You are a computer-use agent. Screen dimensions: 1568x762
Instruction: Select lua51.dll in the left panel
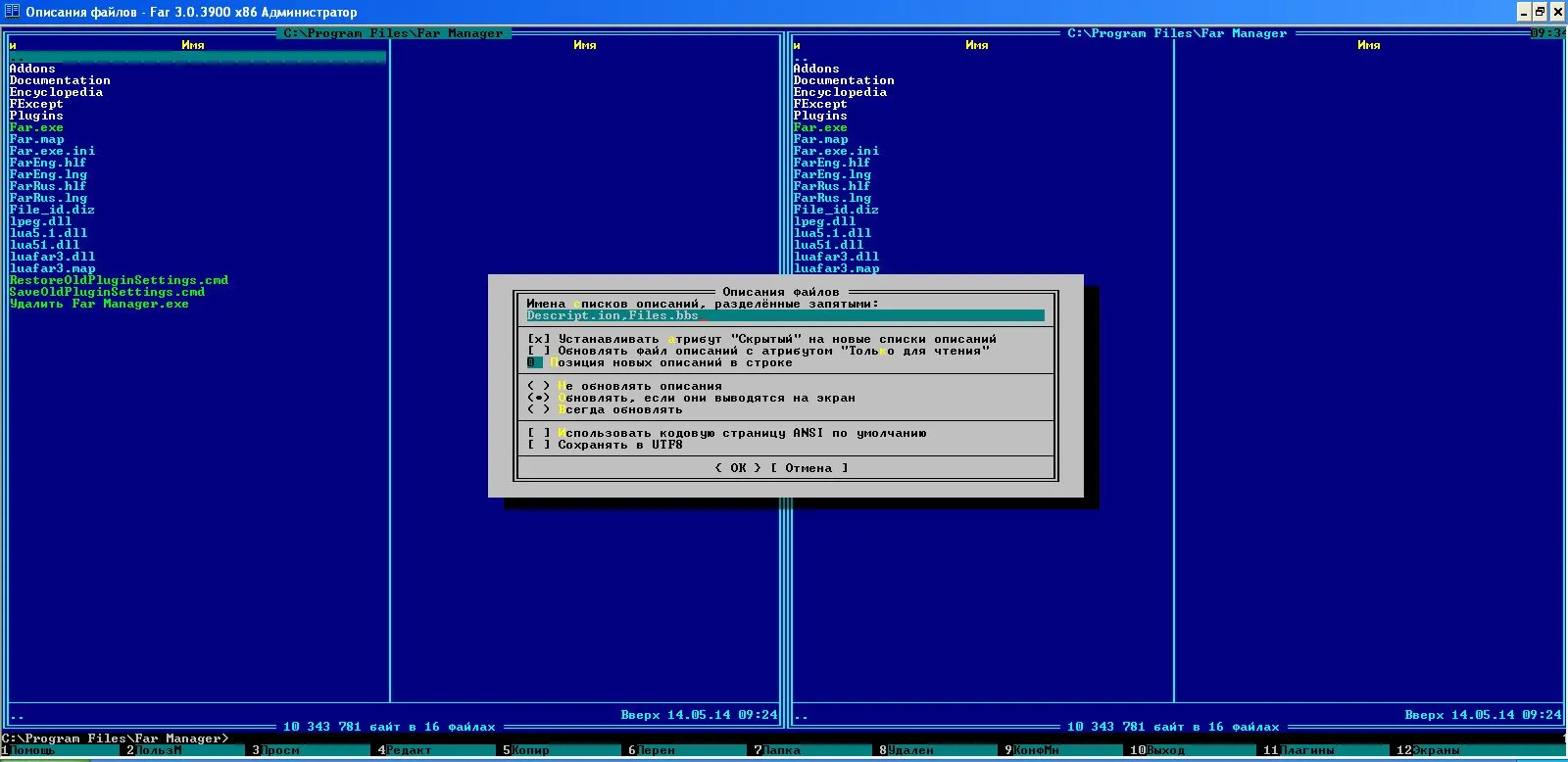click(x=44, y=245)
